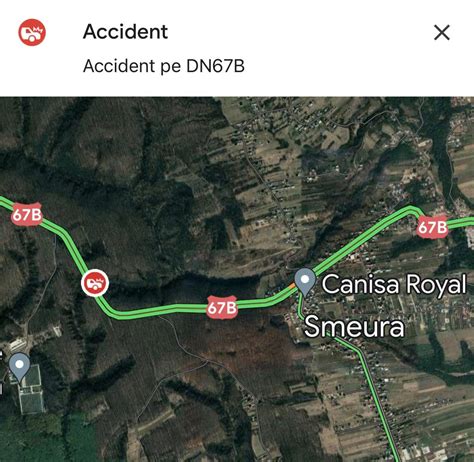Tap the "Accident pe DN67B" description
This screenshot has width=474, height=462.
(164, 66)
